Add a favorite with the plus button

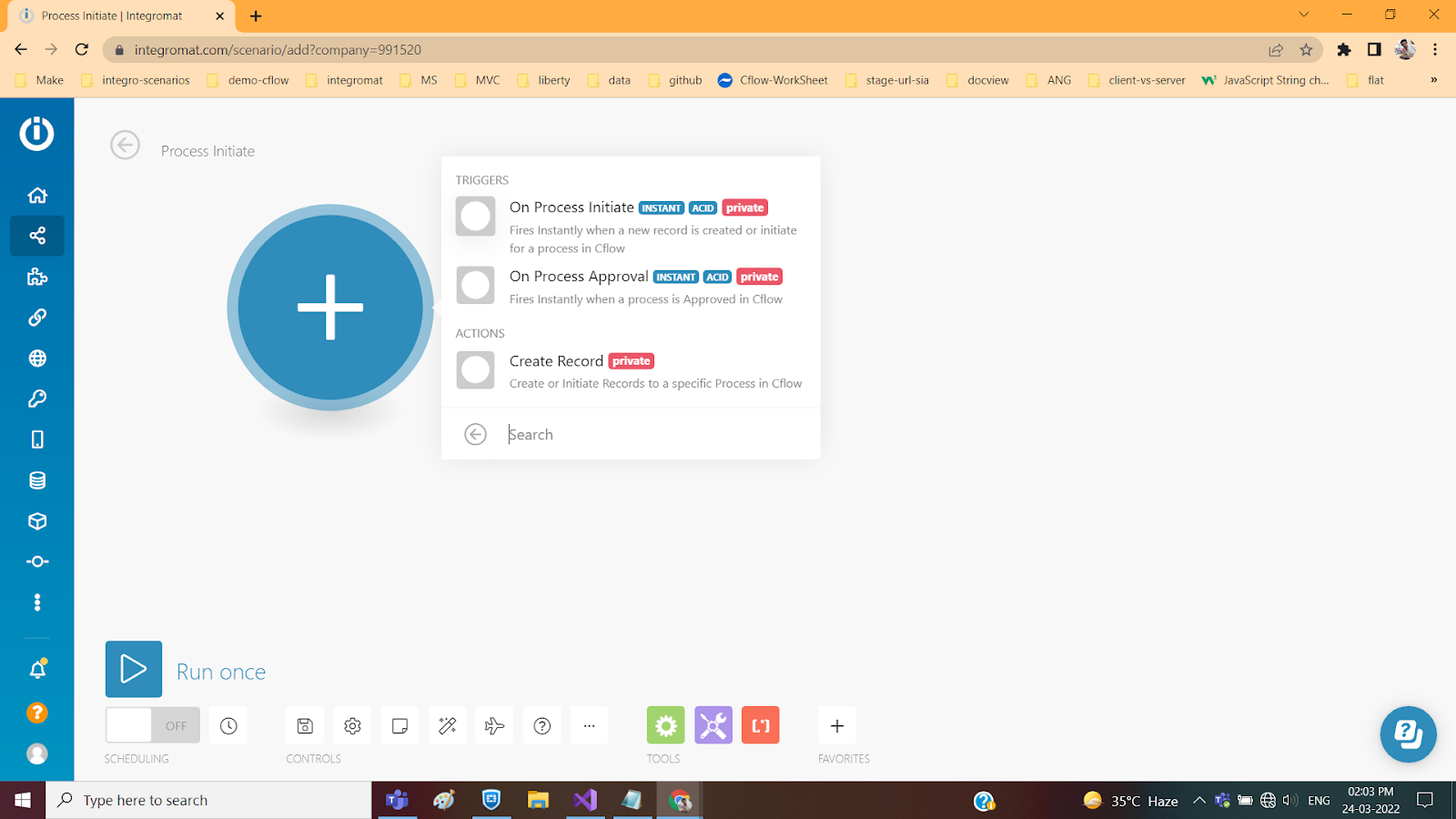pyautogui.click(x=837, y=725)
